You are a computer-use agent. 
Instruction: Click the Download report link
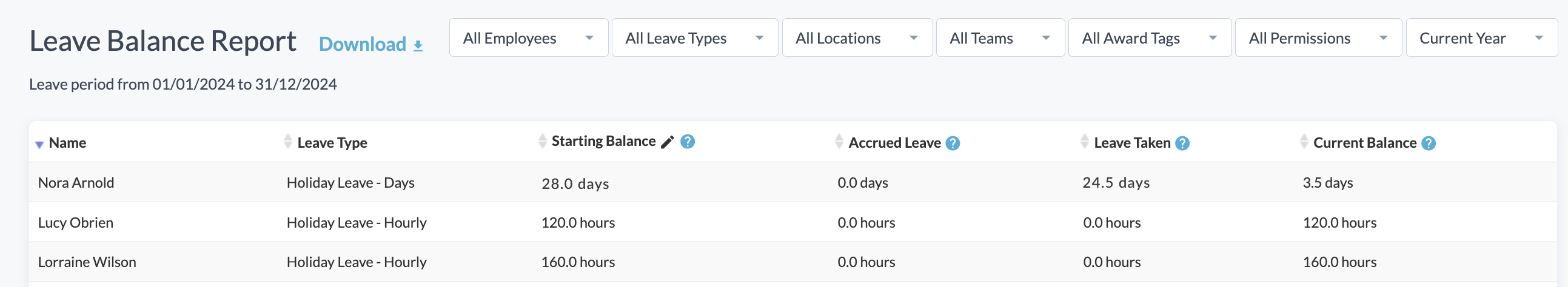pos(370,44)
